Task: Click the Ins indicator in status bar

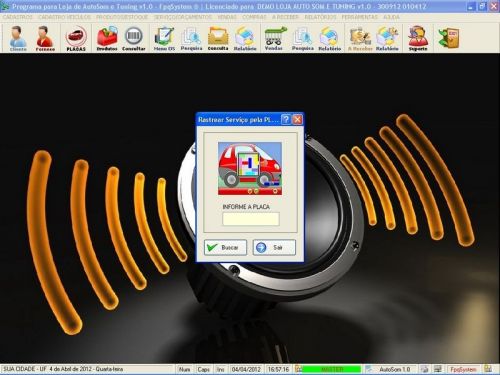Action: click(x=220, y=369)
